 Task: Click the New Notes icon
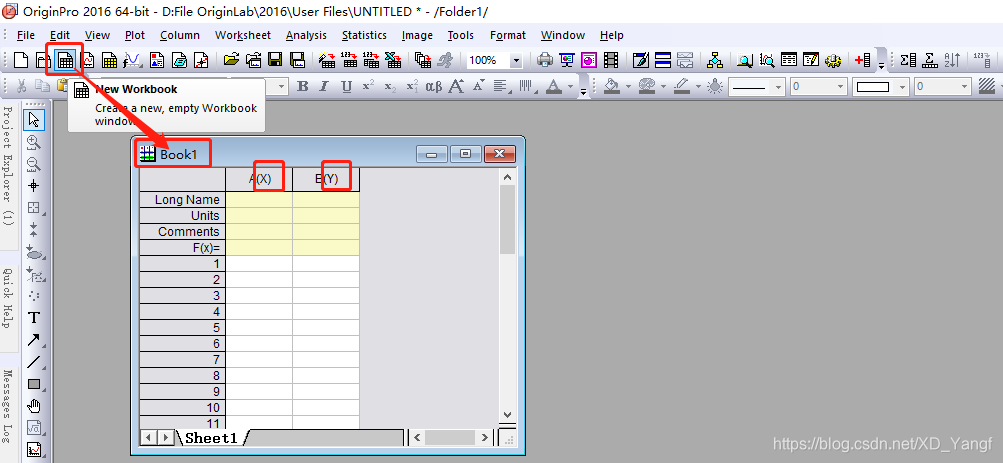point(179,61)
